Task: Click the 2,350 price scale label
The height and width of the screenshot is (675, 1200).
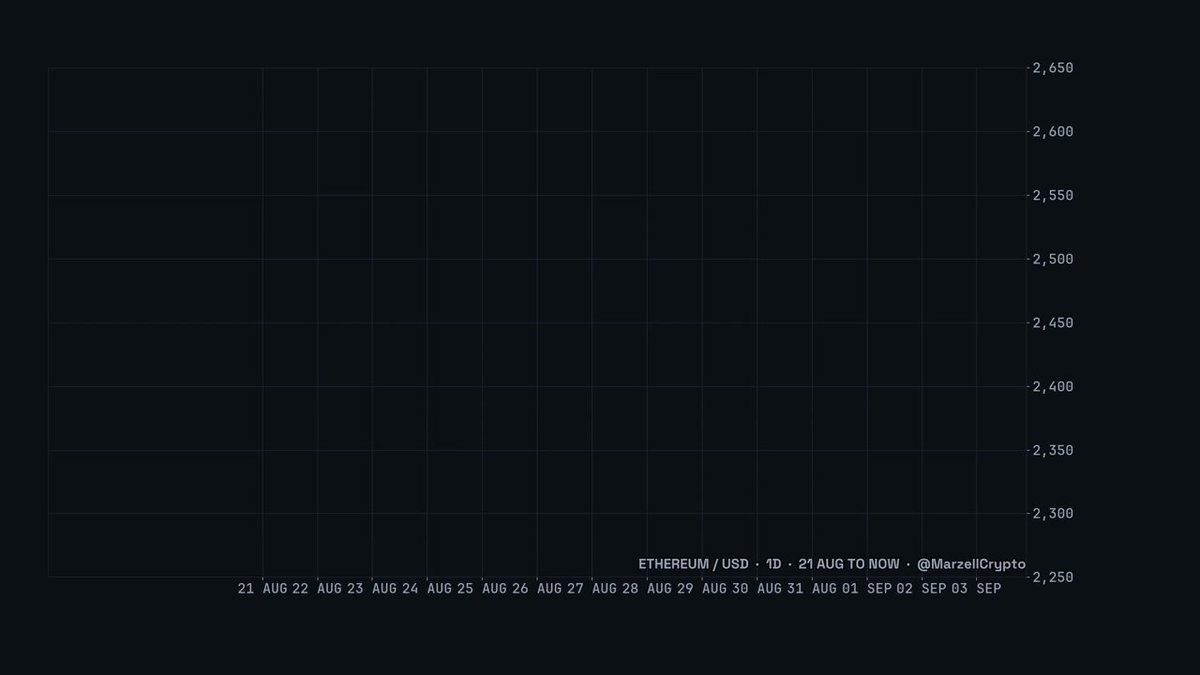Action: (x=1053, y=450)
